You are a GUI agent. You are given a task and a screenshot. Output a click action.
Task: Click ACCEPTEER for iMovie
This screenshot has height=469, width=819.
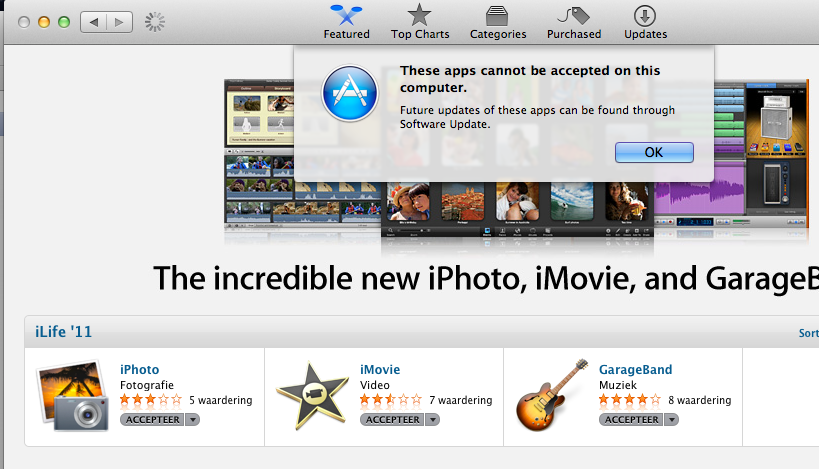[x=392, y=419]
